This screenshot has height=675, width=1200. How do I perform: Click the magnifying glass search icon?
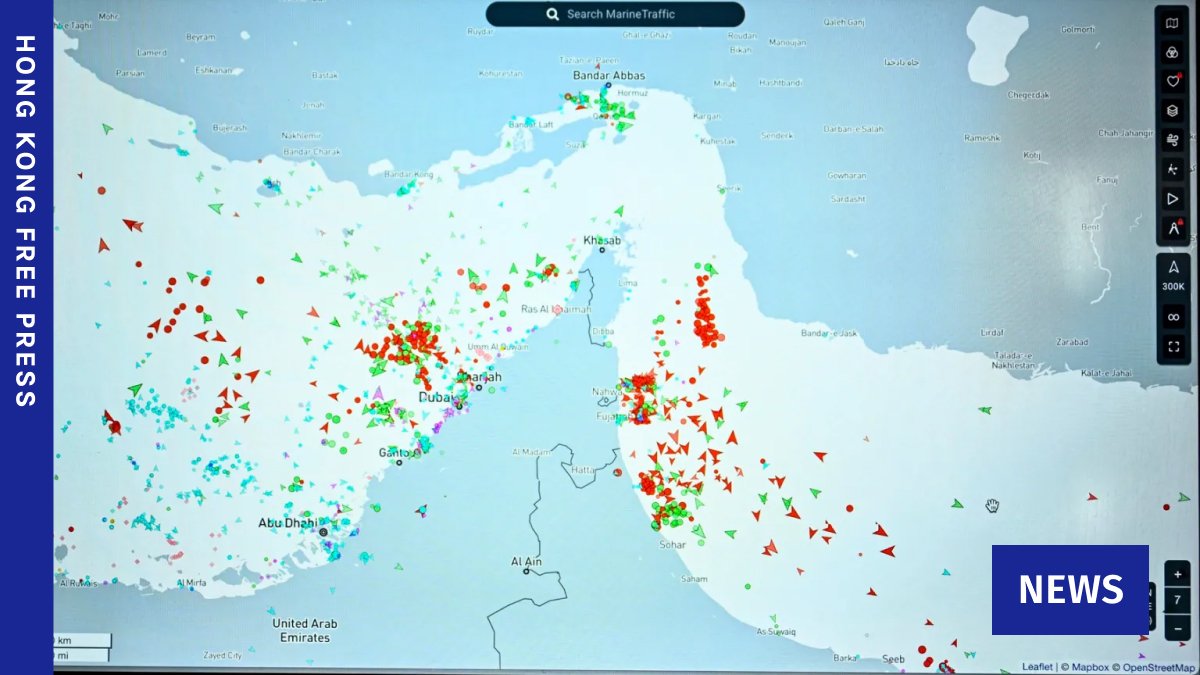(552, 14)
